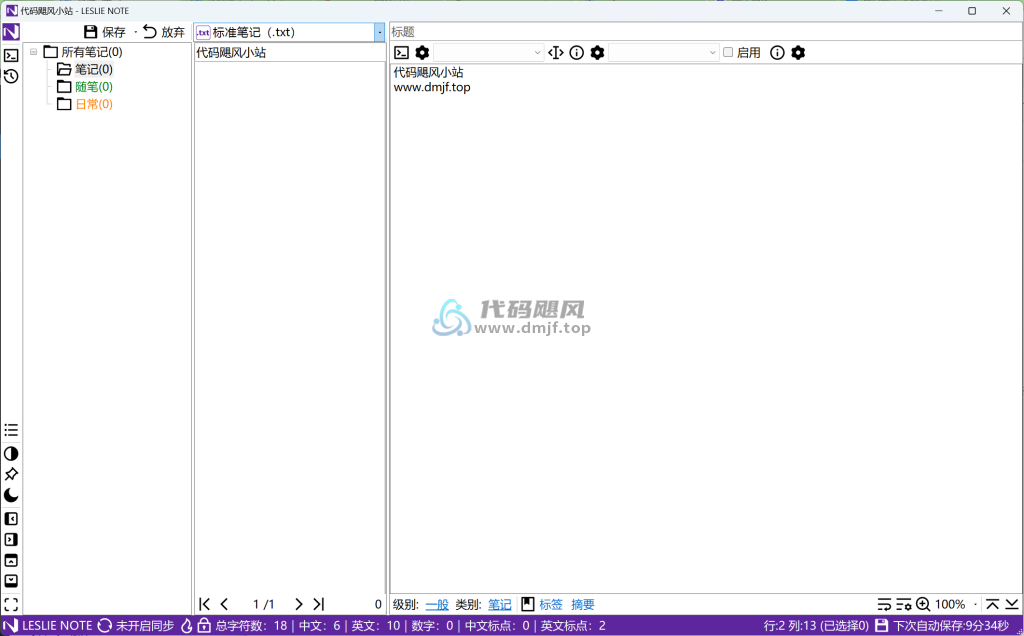1024x636 pixels.
Task: Go to first page of note list
Action: 204,605
